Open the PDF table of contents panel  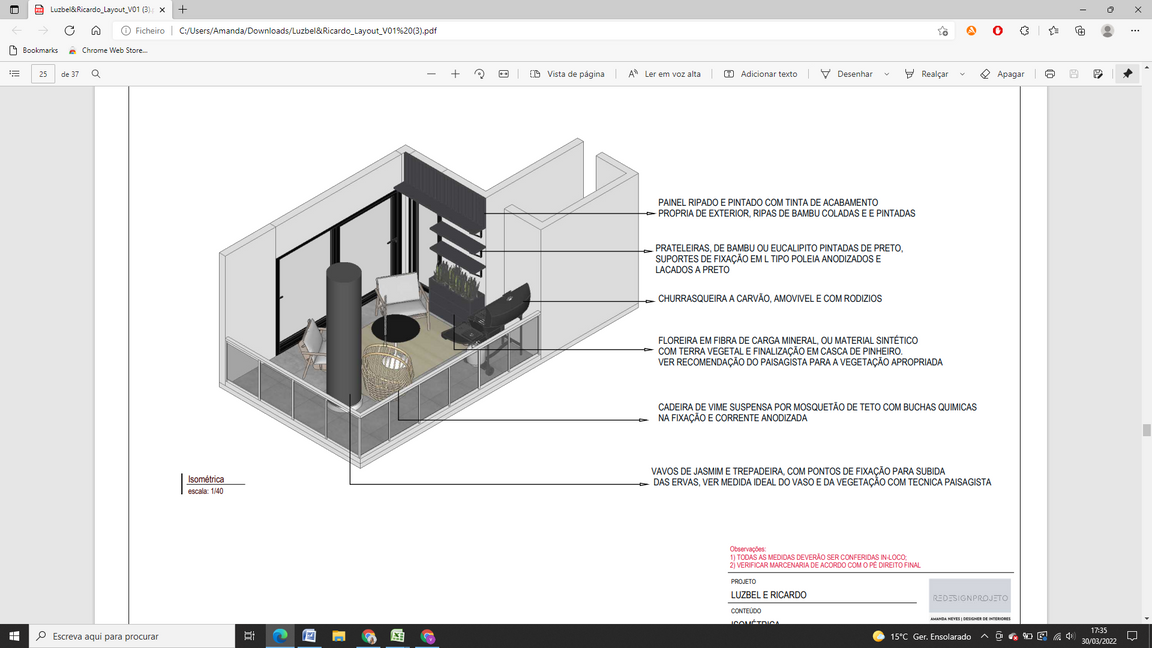point(14,73)
